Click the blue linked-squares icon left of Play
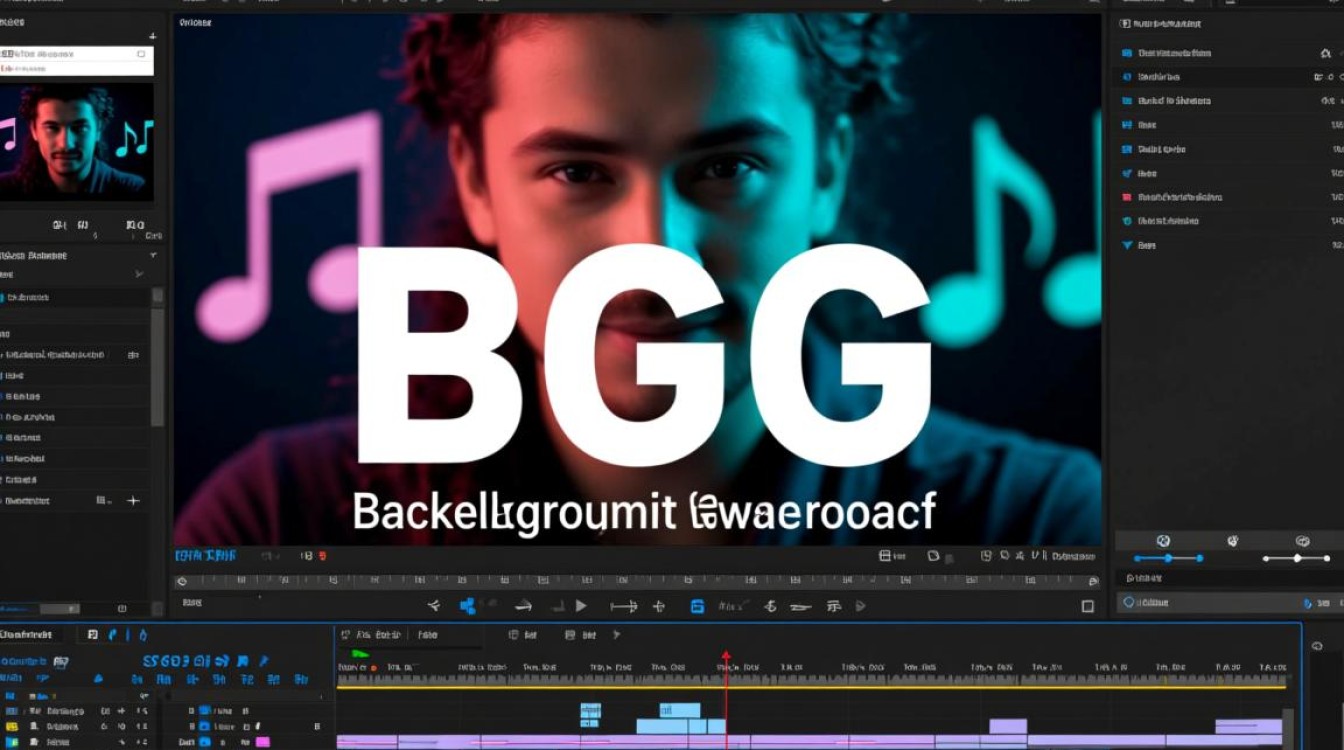 click(467, 606)
